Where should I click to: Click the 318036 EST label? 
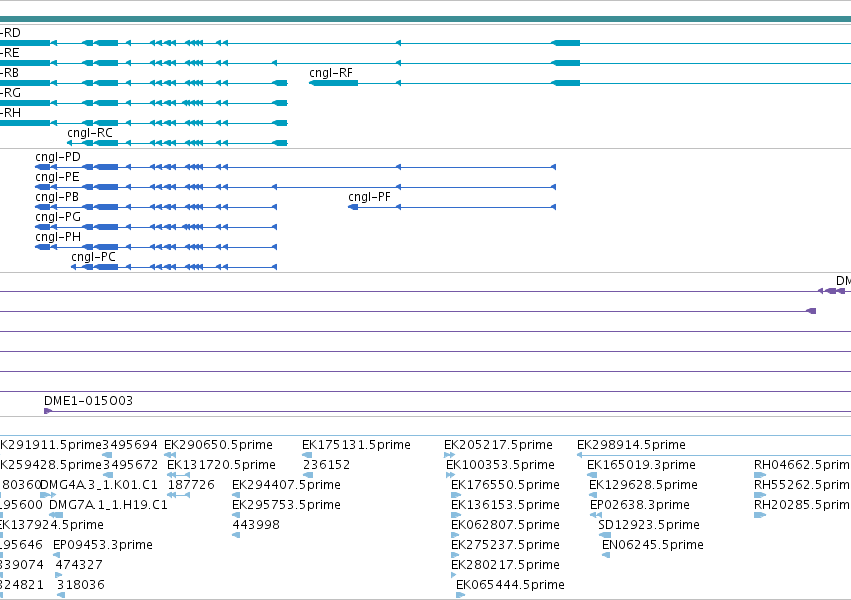[81, 585]
